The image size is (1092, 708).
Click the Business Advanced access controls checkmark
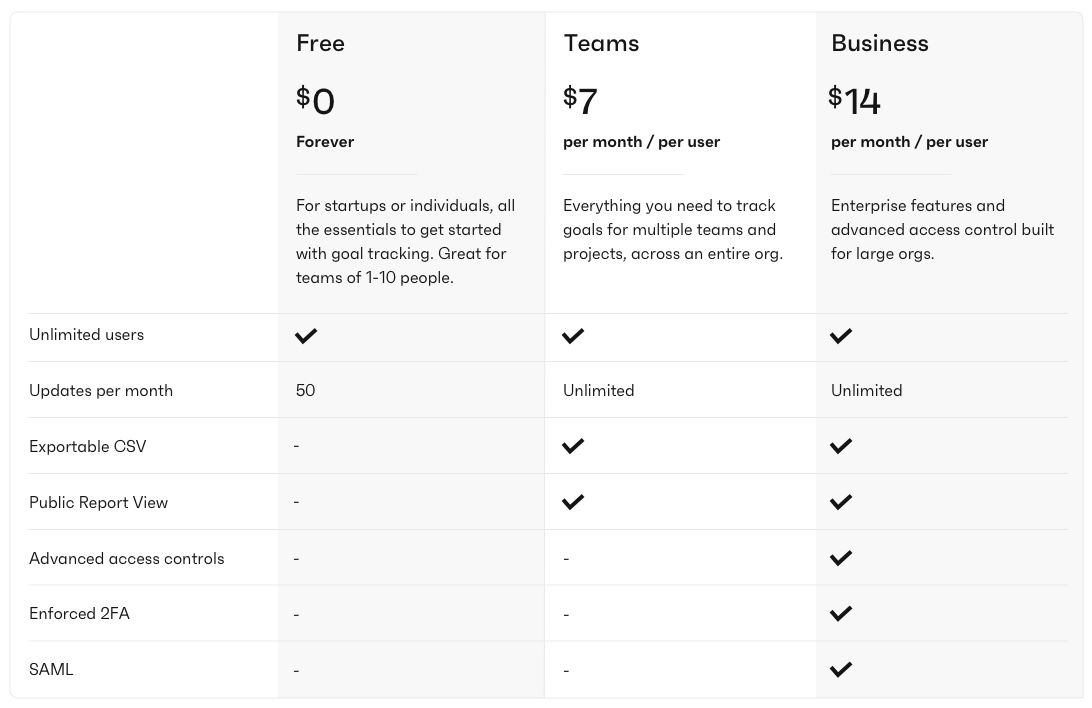tap(841, 558)
